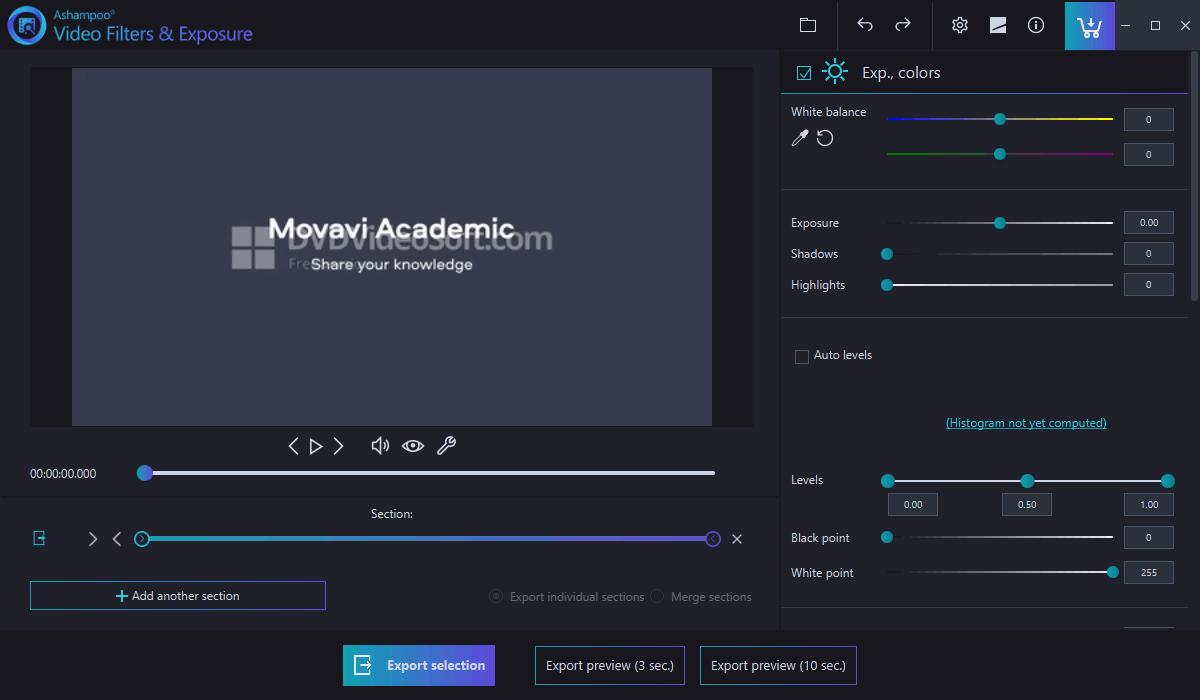Mute the video with speaker icon

point(380,446)
